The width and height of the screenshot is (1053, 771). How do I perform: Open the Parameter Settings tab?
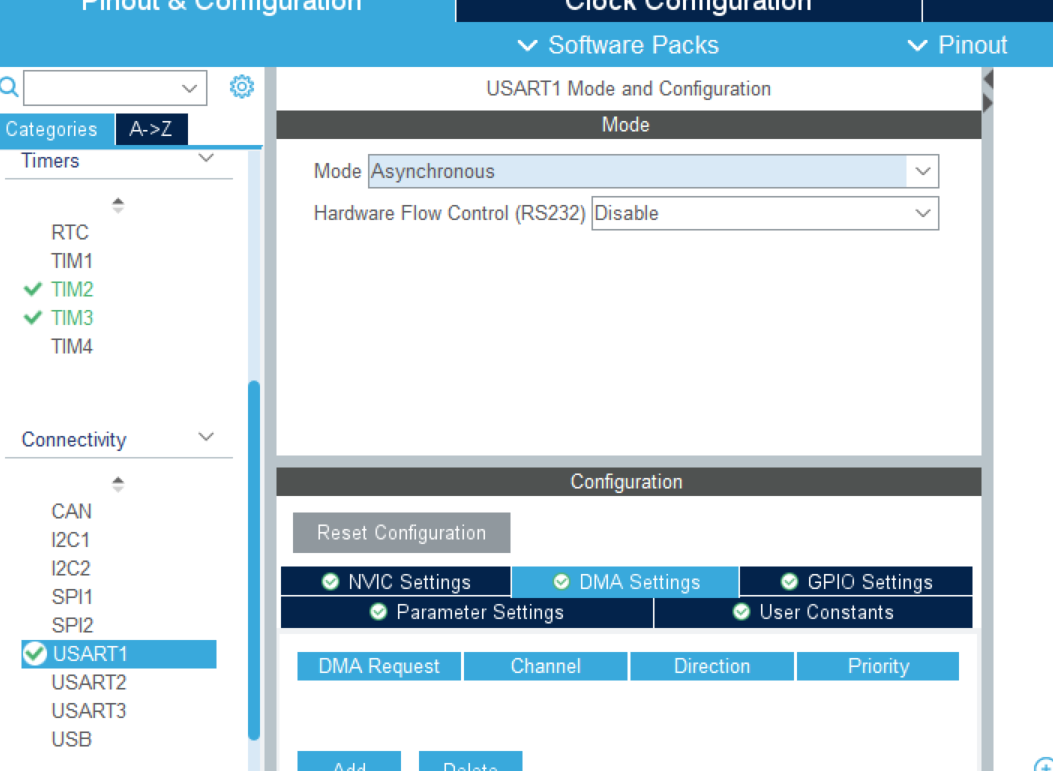pyautogui.click(x=467, y=613)
